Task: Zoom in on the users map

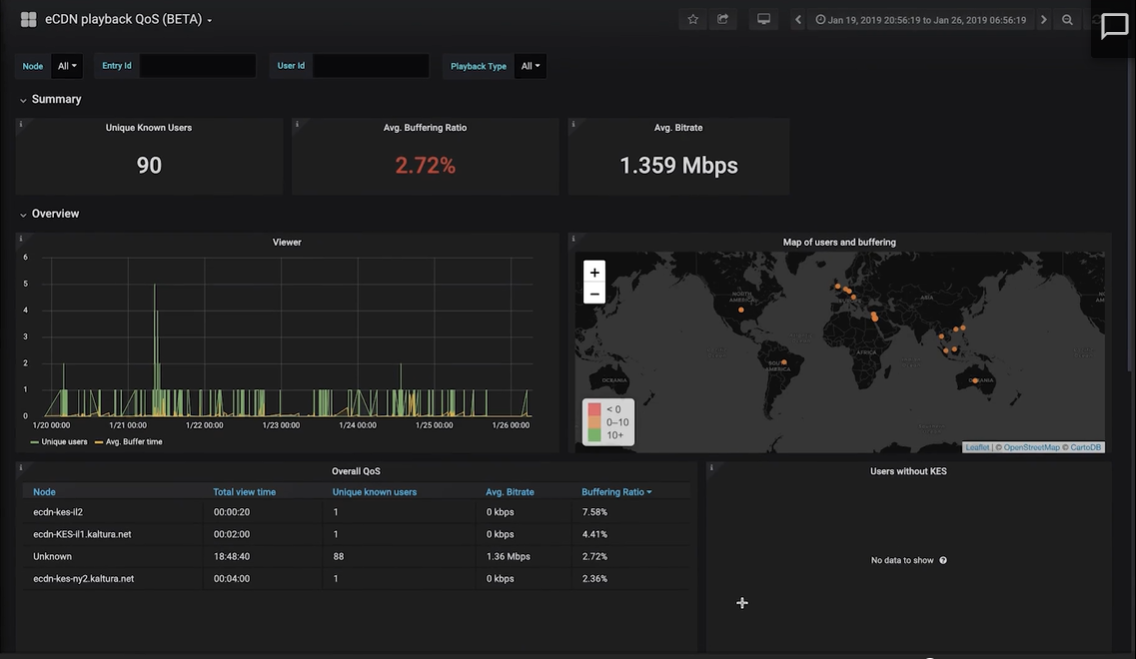Action: point(594,272)
